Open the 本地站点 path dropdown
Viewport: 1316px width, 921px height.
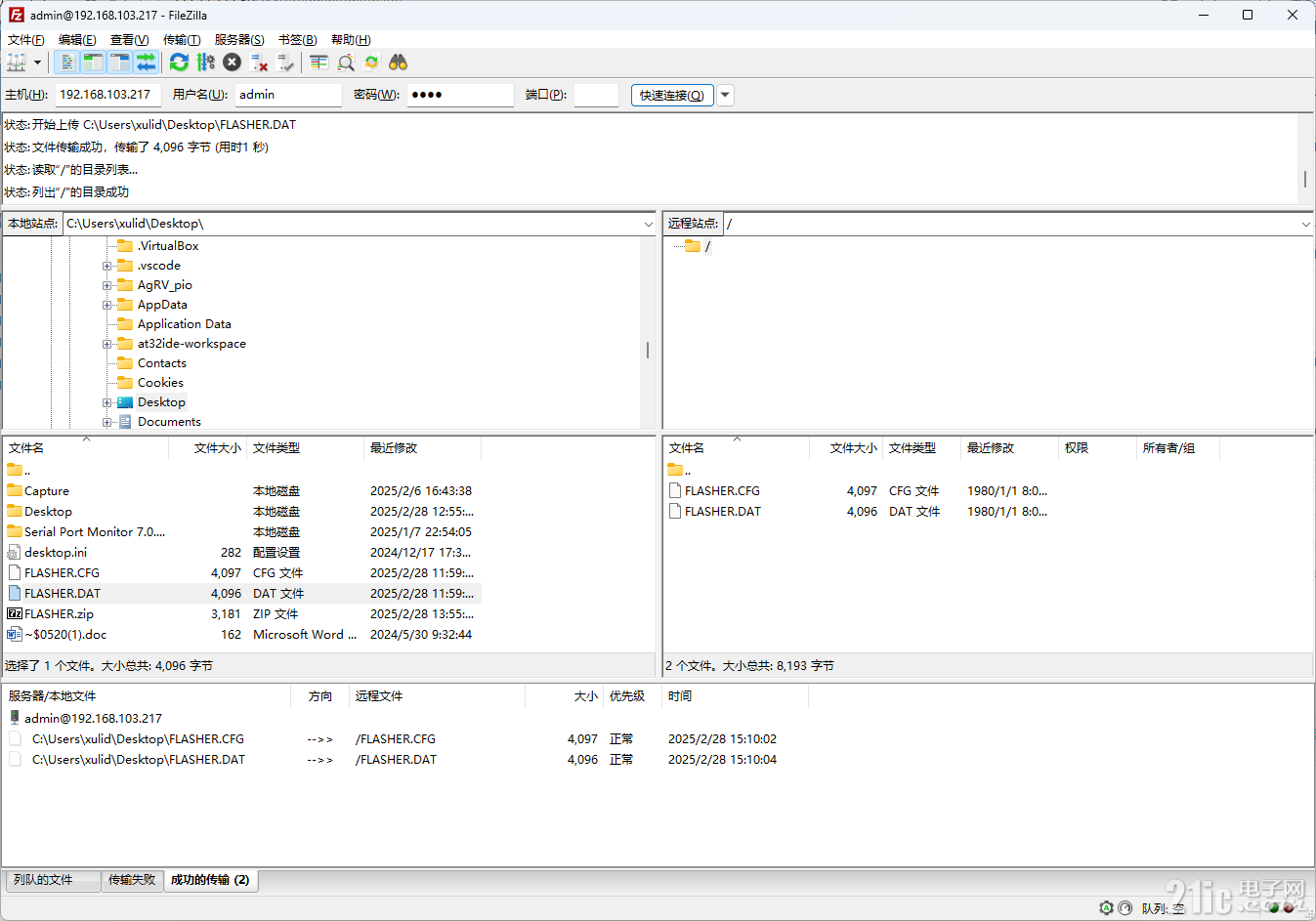coord(648,224)
